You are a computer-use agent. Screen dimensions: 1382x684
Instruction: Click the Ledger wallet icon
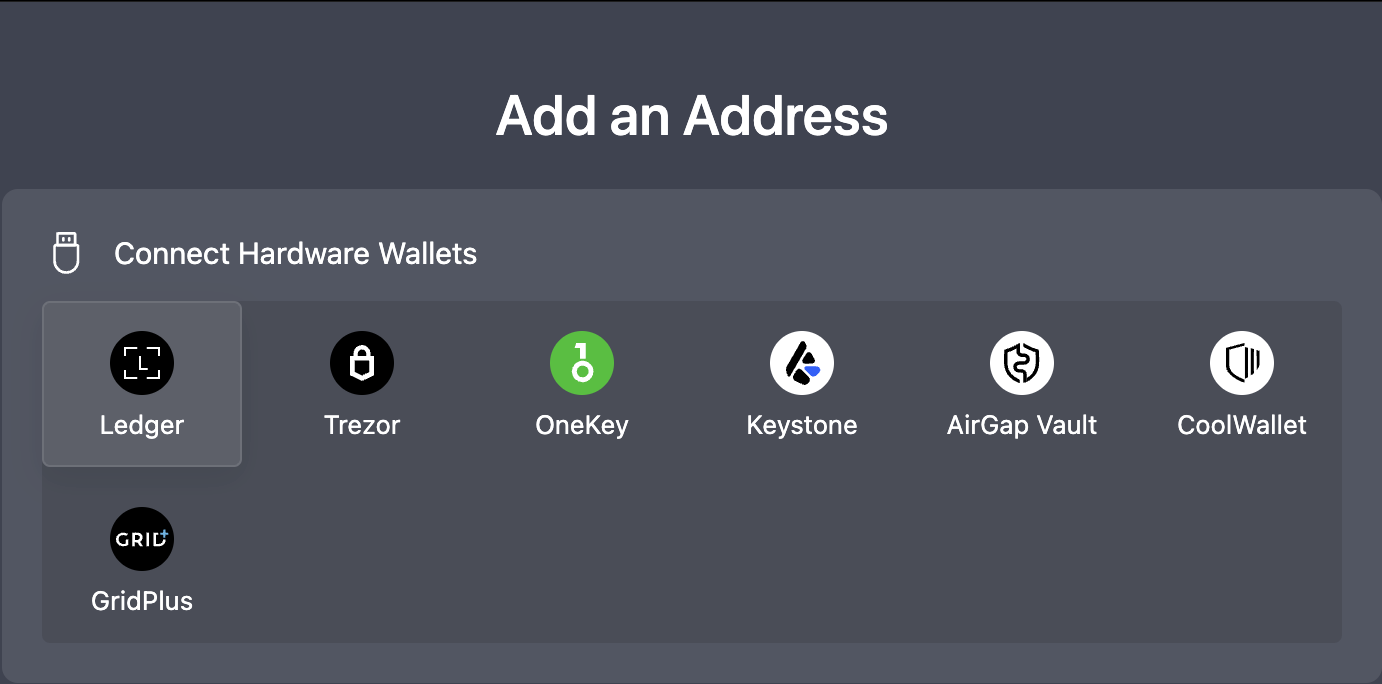click(x=142, y=362)
